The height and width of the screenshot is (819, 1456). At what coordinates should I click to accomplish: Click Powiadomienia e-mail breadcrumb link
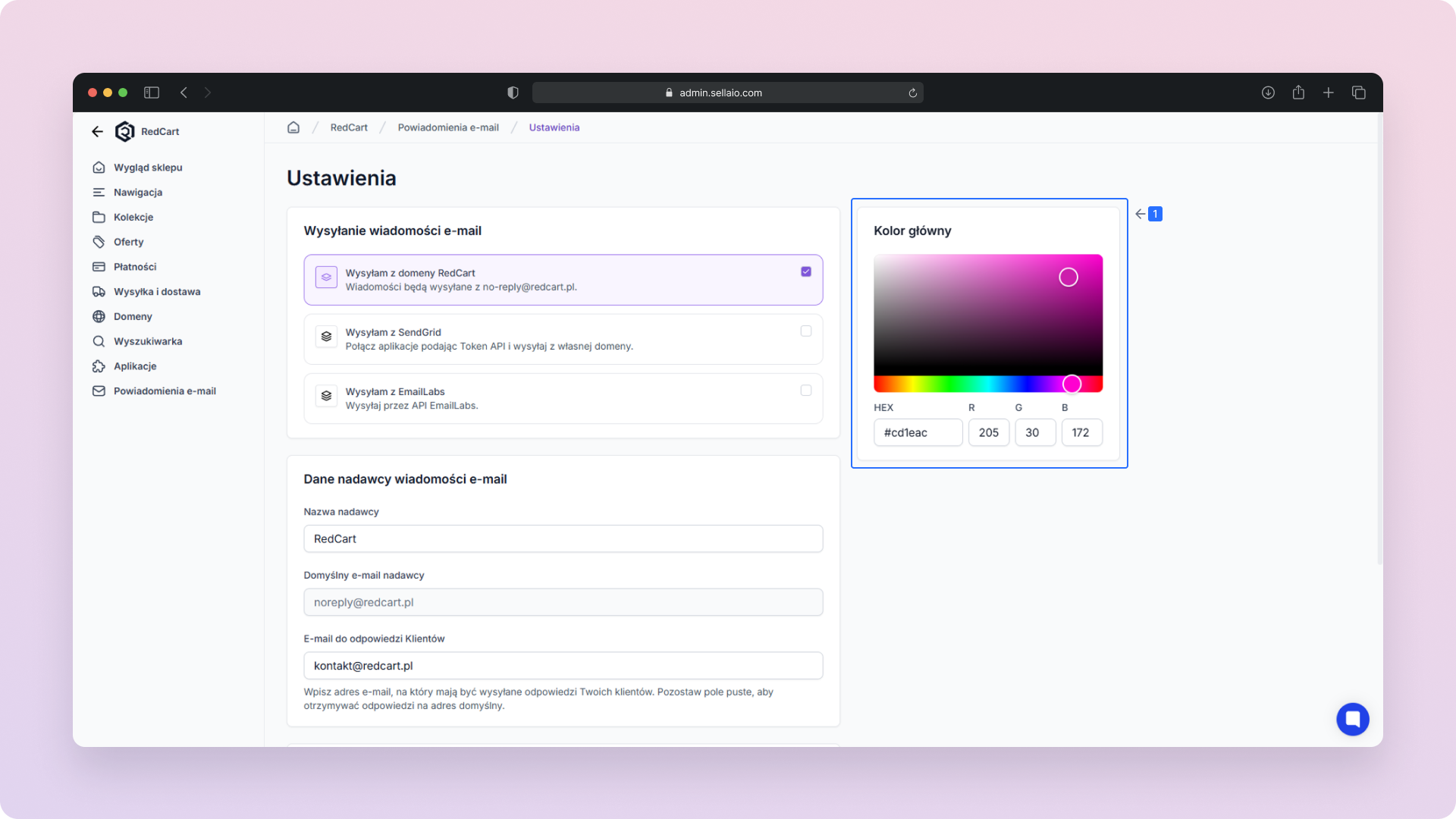coord(448,127)
